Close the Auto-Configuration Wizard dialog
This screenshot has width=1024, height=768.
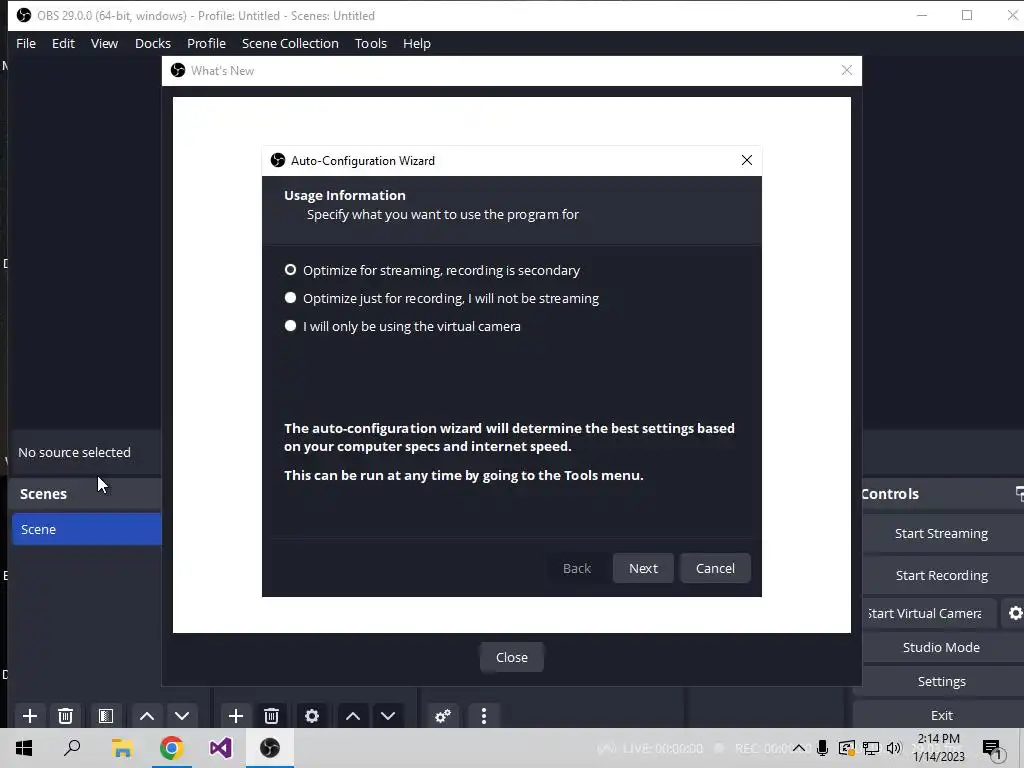coord(747,160)
